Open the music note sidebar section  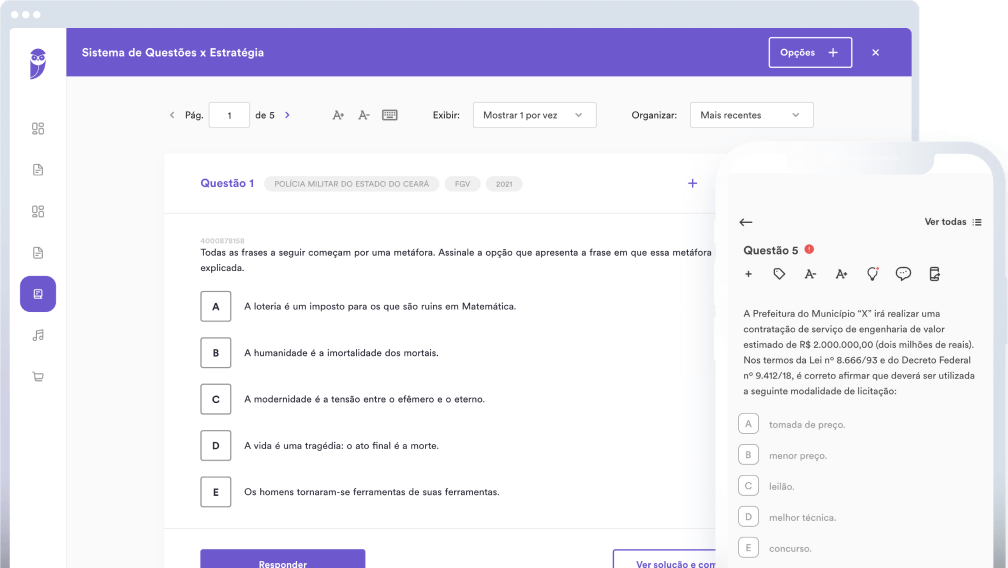tap(38, 335)
